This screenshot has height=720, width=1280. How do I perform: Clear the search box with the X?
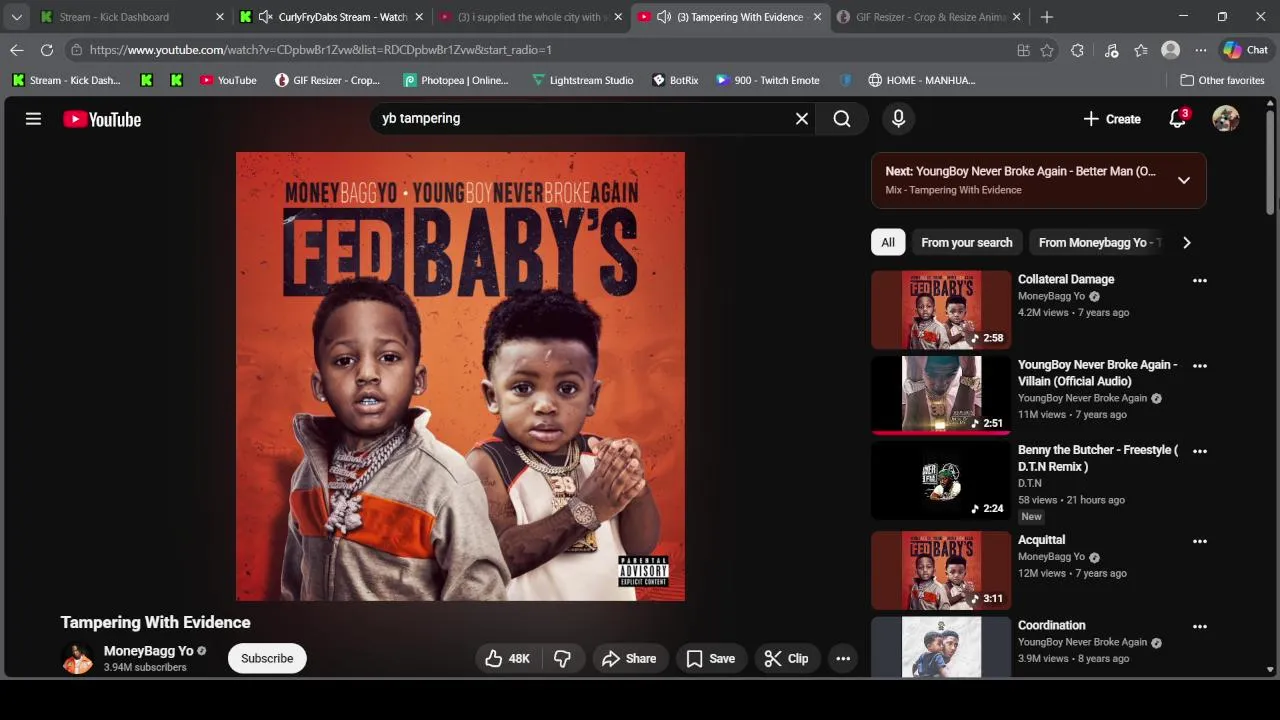802,119
